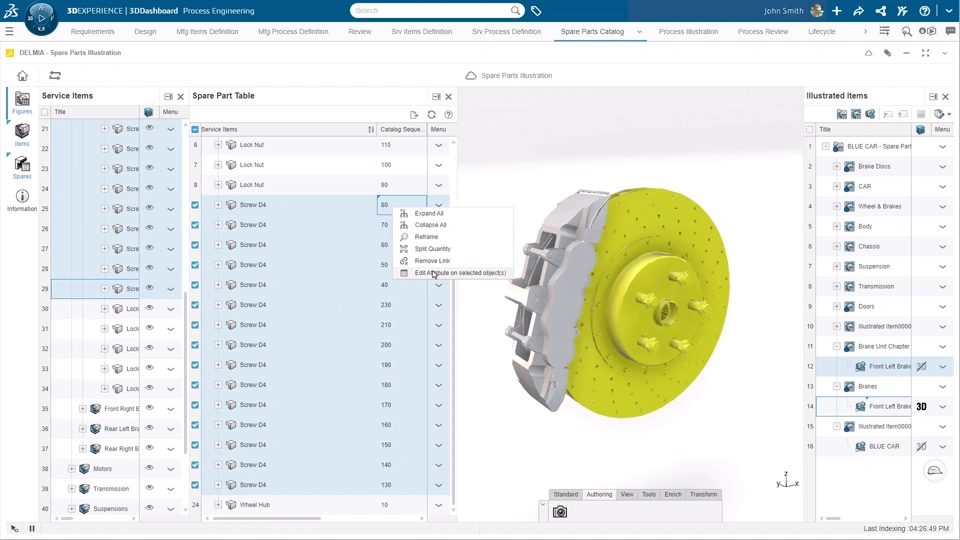The image size is (960, 540).
Task: Open the chat messages icon
Action: coord(950,31)
